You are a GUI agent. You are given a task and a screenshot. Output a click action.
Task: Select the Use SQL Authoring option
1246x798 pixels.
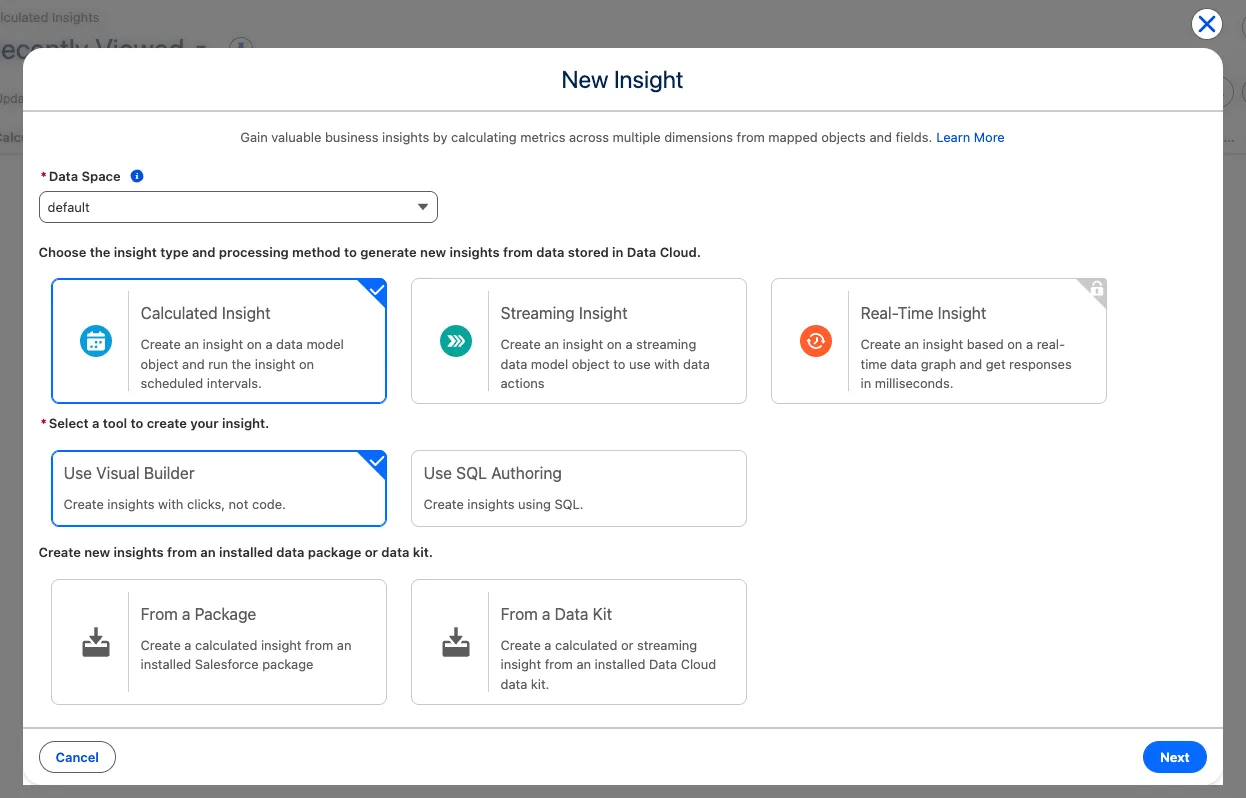point(578,488)
